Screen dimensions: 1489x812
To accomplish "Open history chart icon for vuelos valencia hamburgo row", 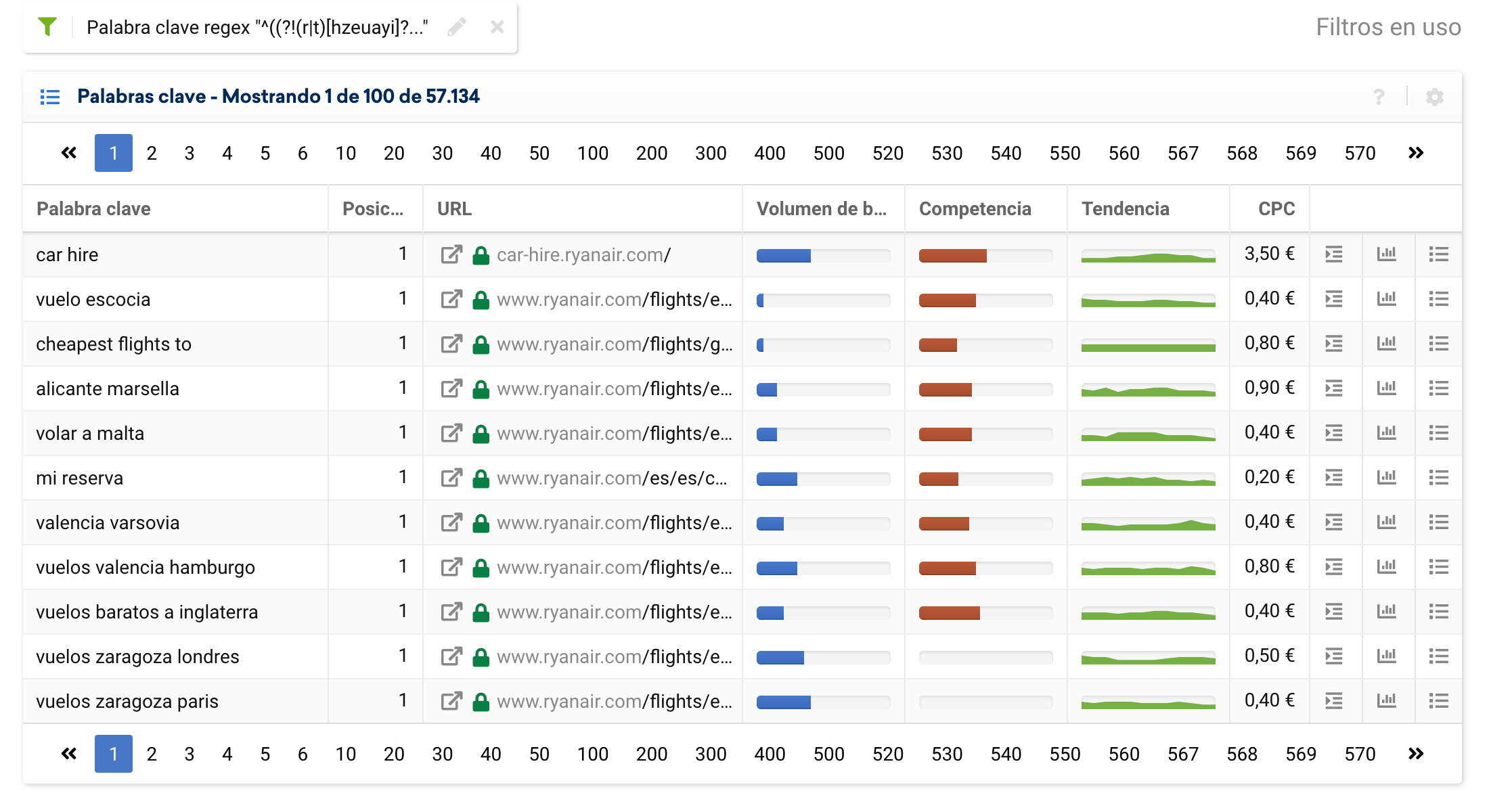I will click(x=1387, y=567).
